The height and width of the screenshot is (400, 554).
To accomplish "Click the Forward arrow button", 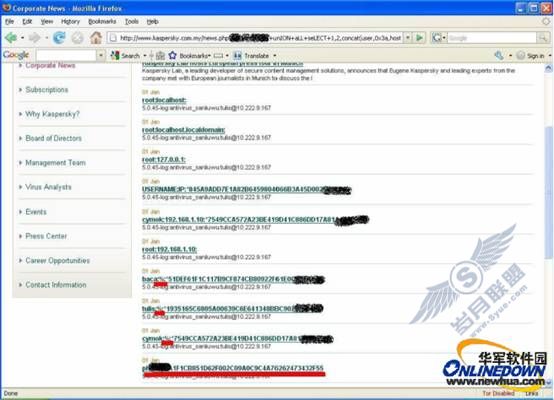I will (x=35, y=37).
